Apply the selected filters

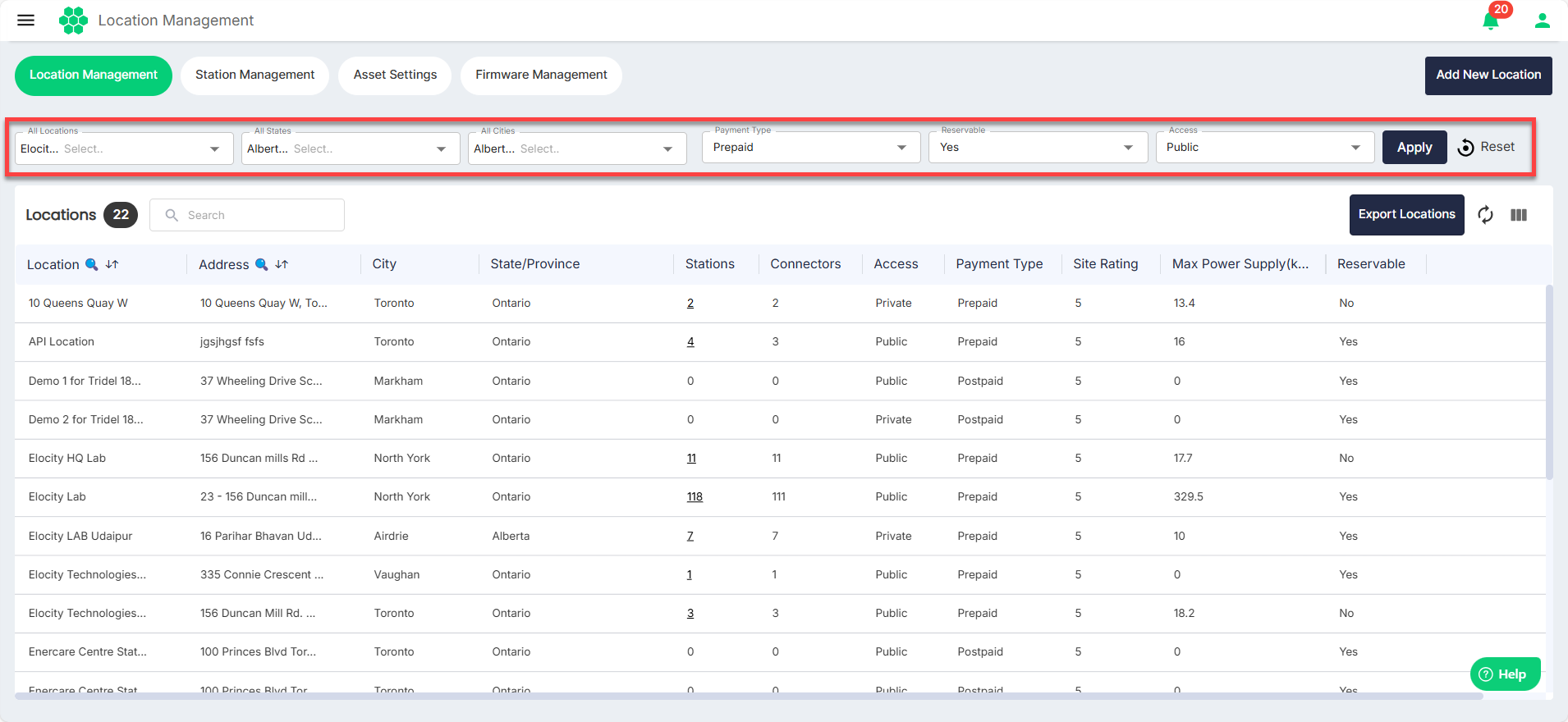coord(1414,148)
